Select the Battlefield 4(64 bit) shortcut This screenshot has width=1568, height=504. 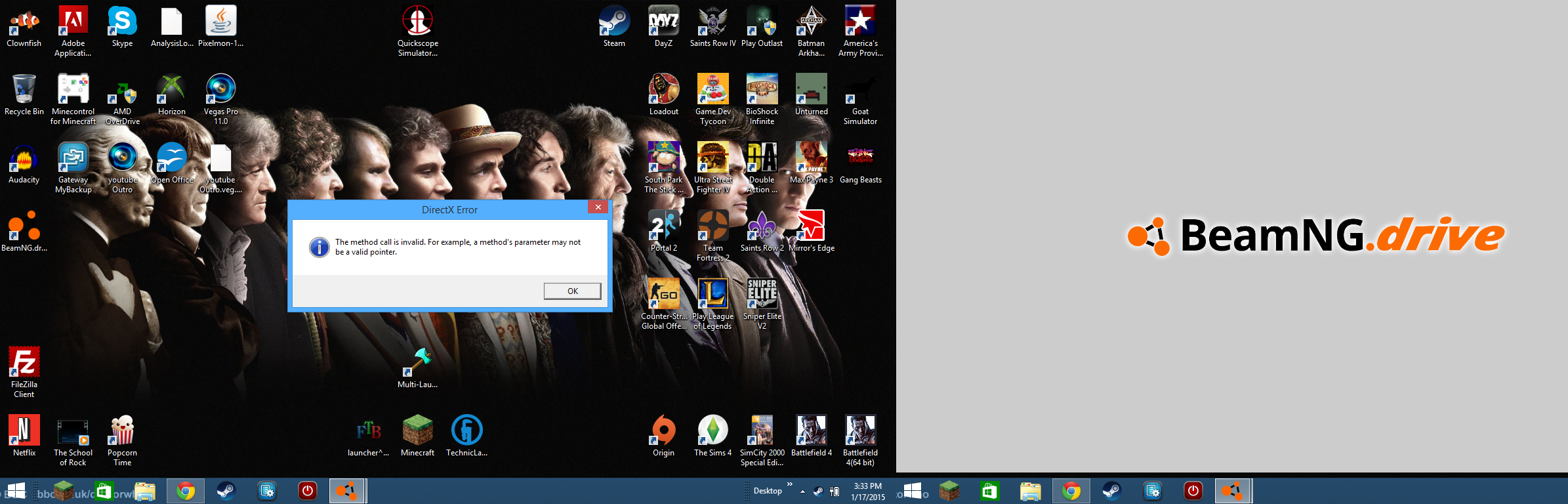tap(861, 441)
